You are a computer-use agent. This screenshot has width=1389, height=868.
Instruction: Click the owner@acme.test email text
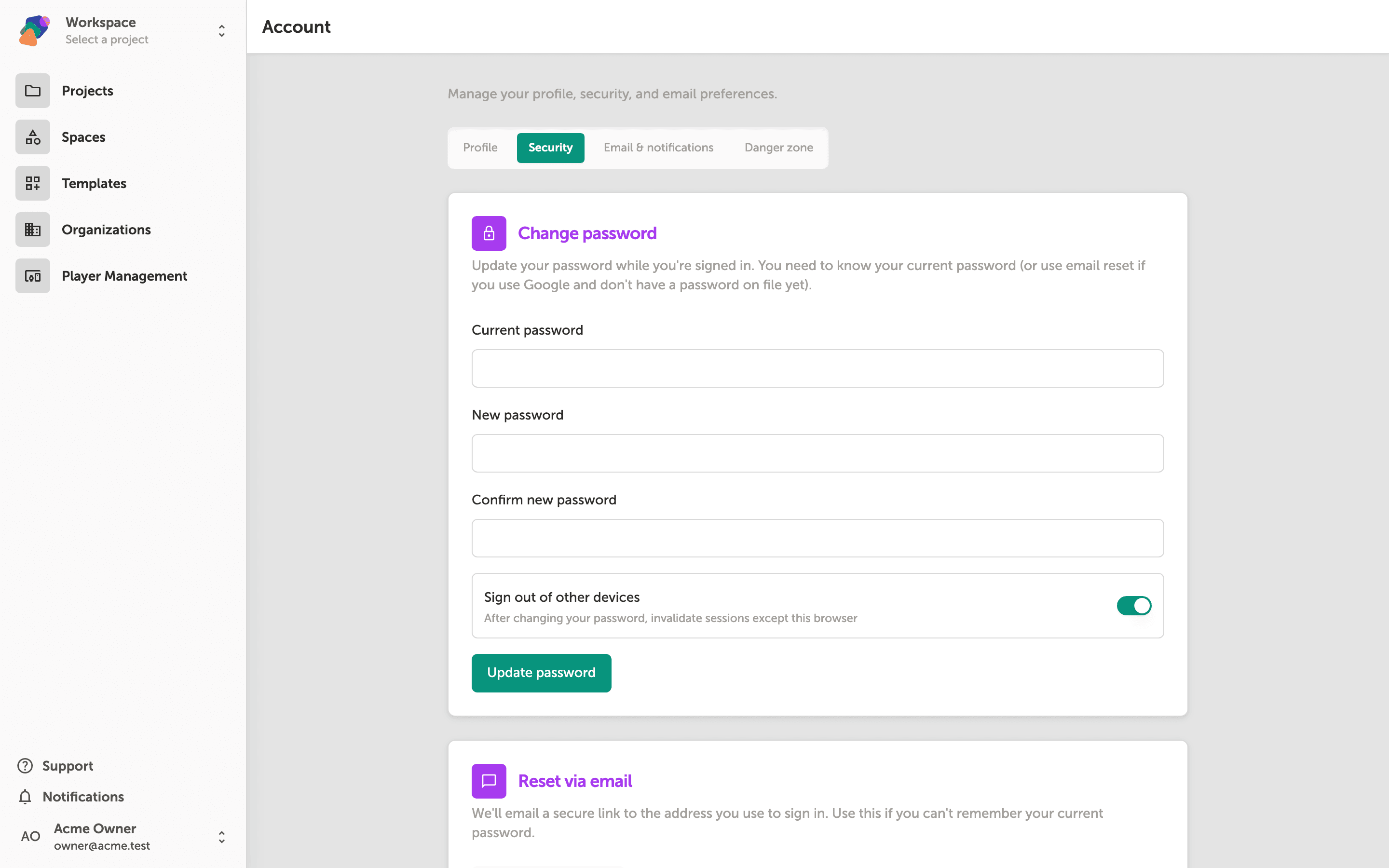(x=102, y=846)
